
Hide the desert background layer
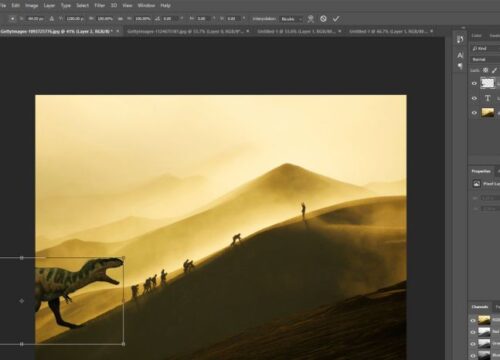coord(474,113)
